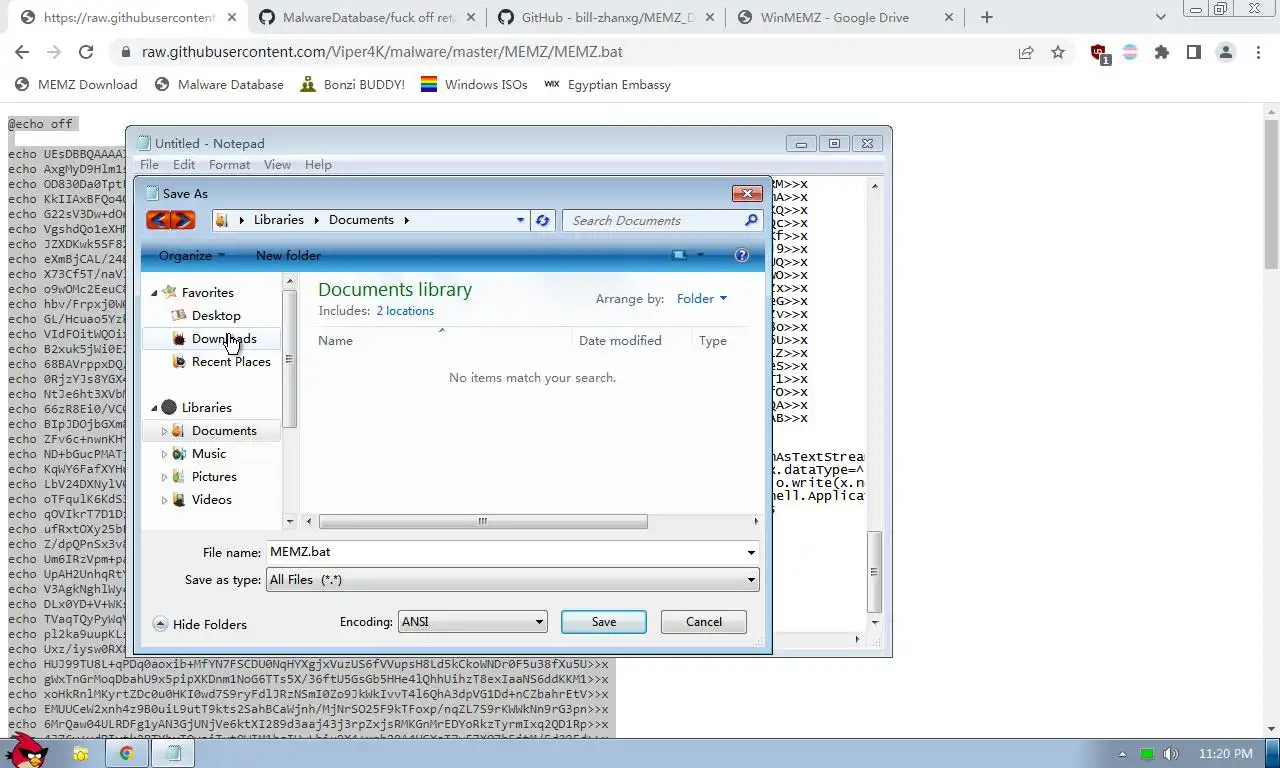Open the Arrange by Folder dropdown
1280x768 pixels.
(x=701, y=298)
